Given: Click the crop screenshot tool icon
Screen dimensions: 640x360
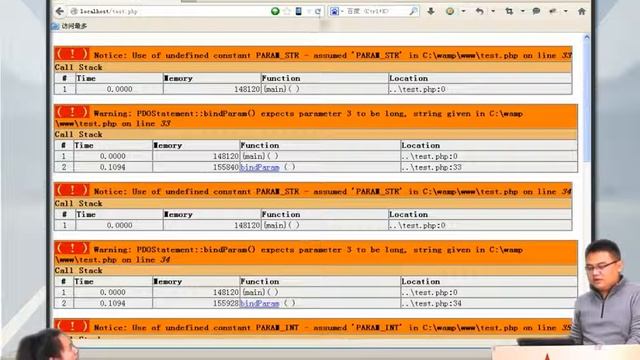Looking at the screenshot, I should 509,11.
